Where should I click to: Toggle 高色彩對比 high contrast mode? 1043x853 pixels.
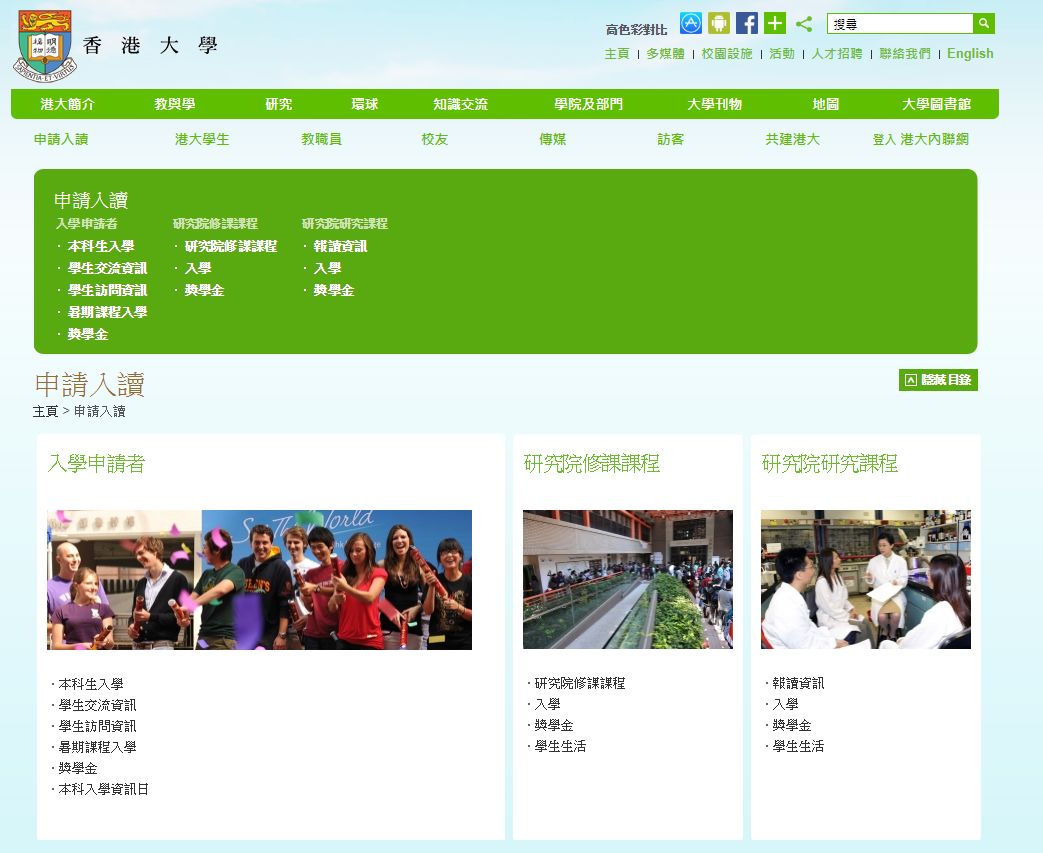pos(637,30)
